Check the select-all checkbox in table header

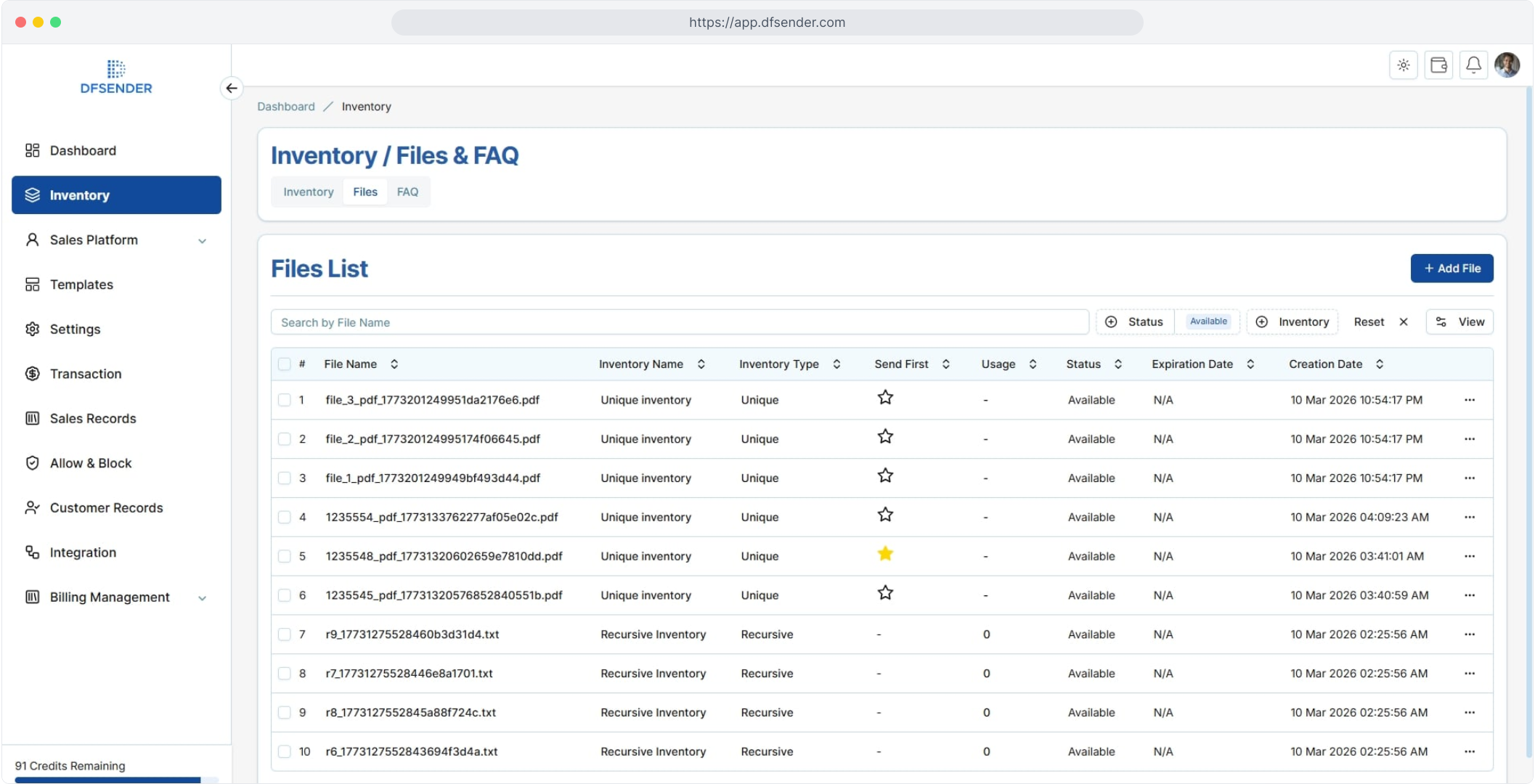(x=284, y=364)
